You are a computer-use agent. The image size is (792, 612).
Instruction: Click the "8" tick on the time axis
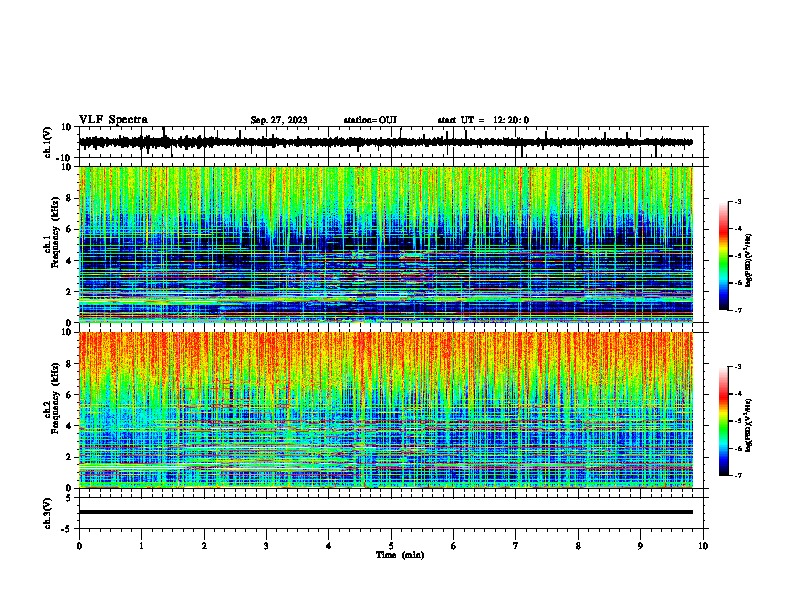tap(578, 546)
